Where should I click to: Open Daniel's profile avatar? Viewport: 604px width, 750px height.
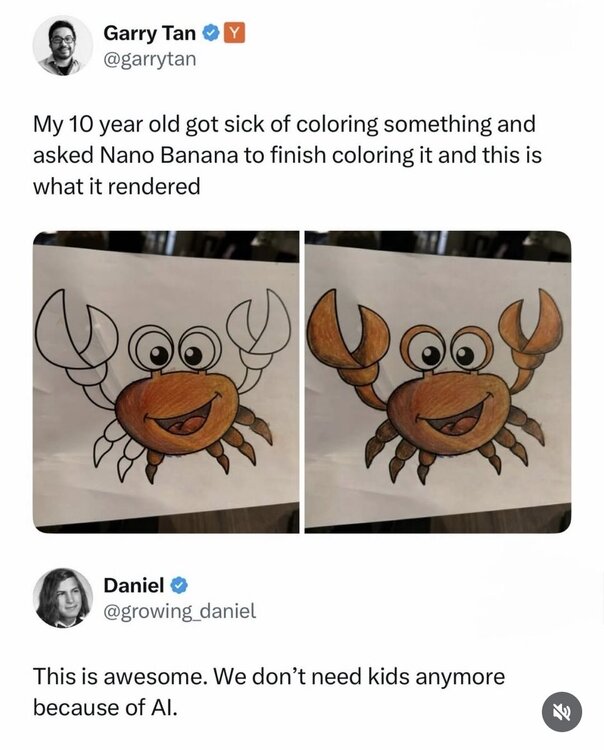pos(63,597)
